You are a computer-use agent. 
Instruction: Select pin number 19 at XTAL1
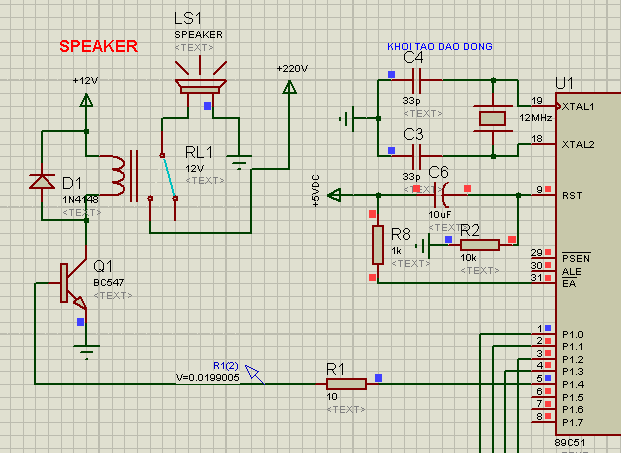[537, 101]
